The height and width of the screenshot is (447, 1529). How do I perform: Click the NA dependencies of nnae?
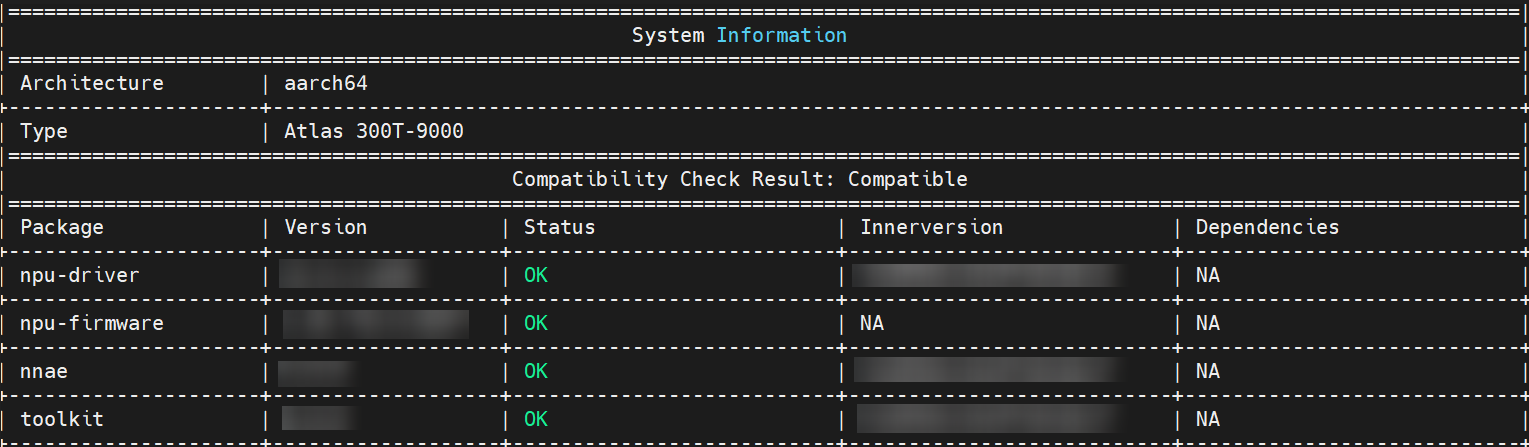coord(1208,371)
